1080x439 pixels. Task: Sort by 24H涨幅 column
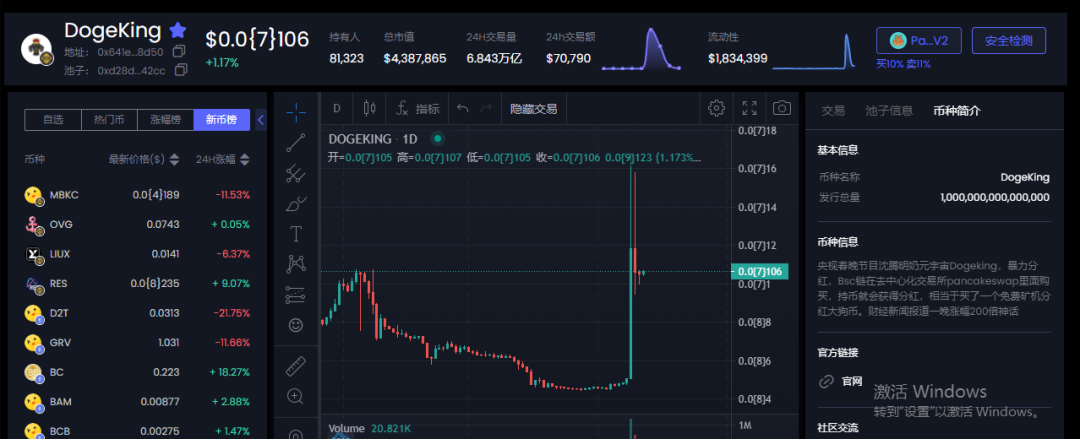click(x=222, y=160)
